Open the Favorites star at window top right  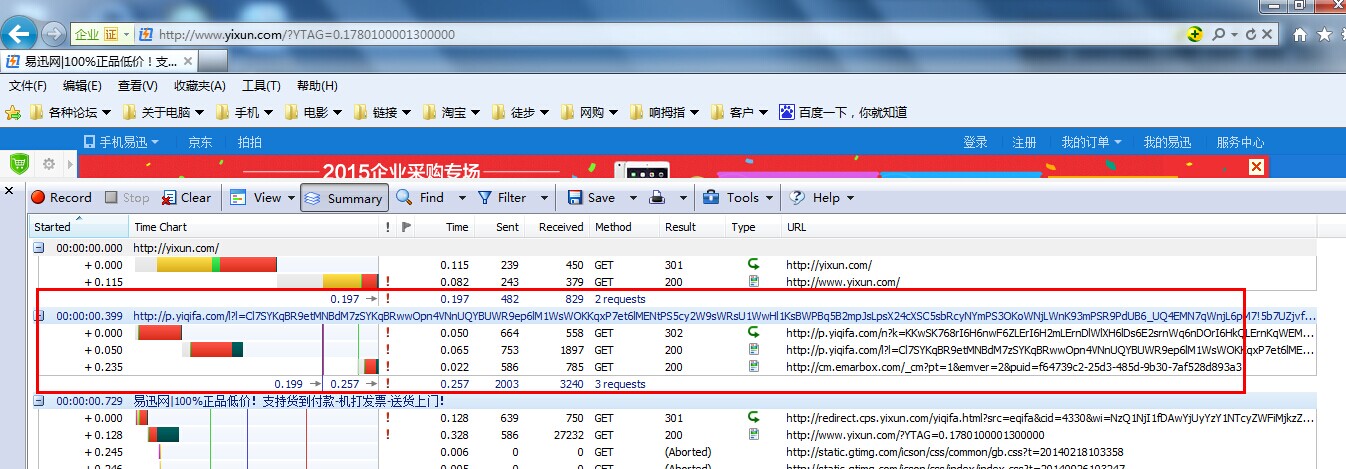point(1325,34)
